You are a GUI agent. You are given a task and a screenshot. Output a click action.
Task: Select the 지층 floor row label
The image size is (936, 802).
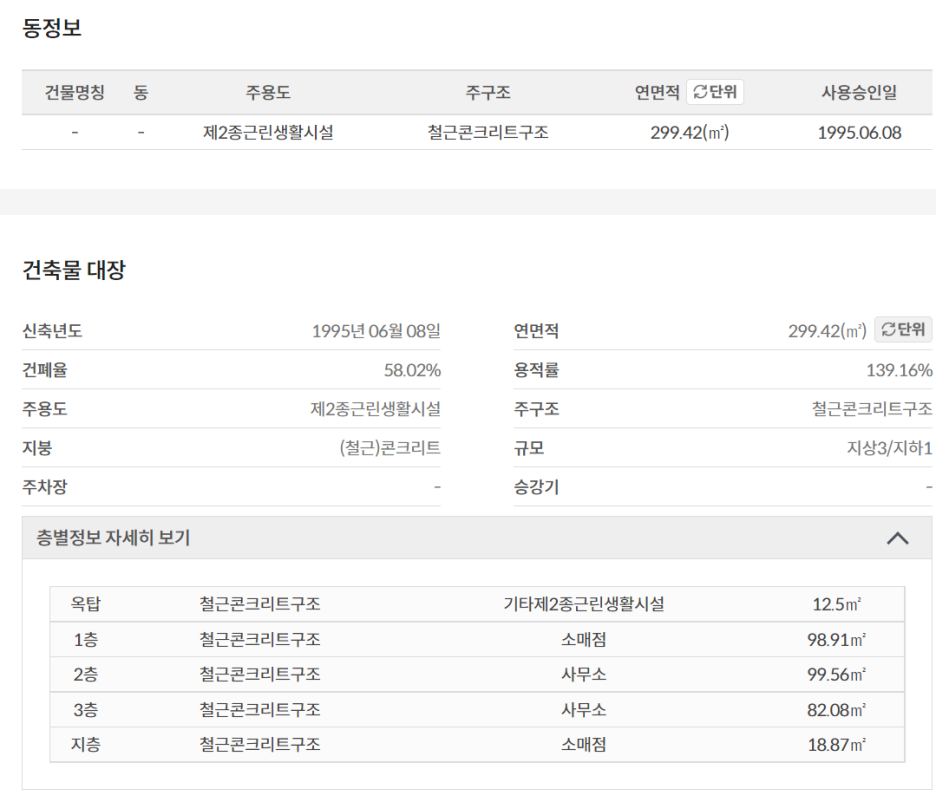[85, 745]
